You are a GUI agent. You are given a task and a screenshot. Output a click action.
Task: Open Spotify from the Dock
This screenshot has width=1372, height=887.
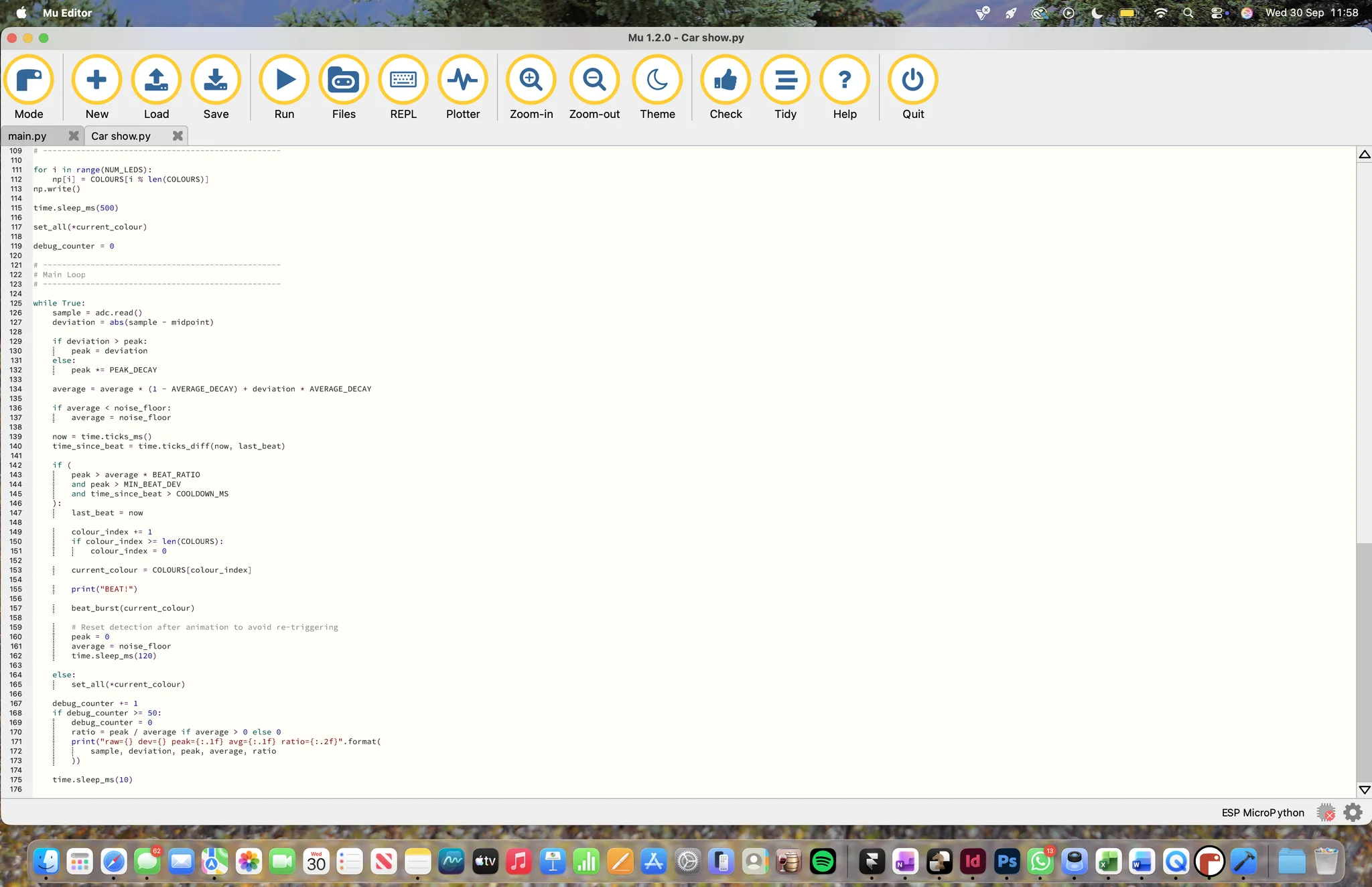click(x=822, y=862)
